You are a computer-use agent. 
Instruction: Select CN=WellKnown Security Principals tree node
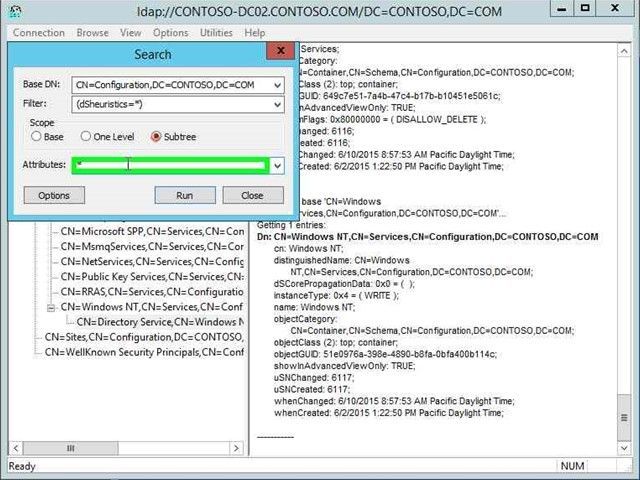click(x=144, y=352)
